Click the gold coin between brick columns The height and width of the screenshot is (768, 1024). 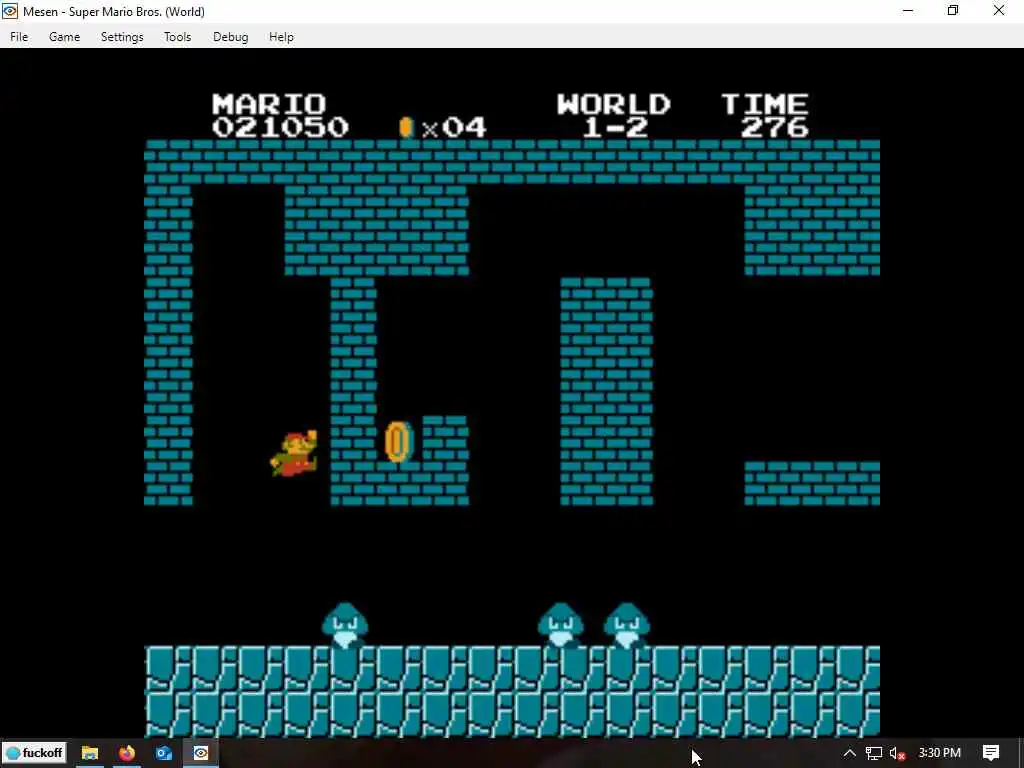(398, 442)
